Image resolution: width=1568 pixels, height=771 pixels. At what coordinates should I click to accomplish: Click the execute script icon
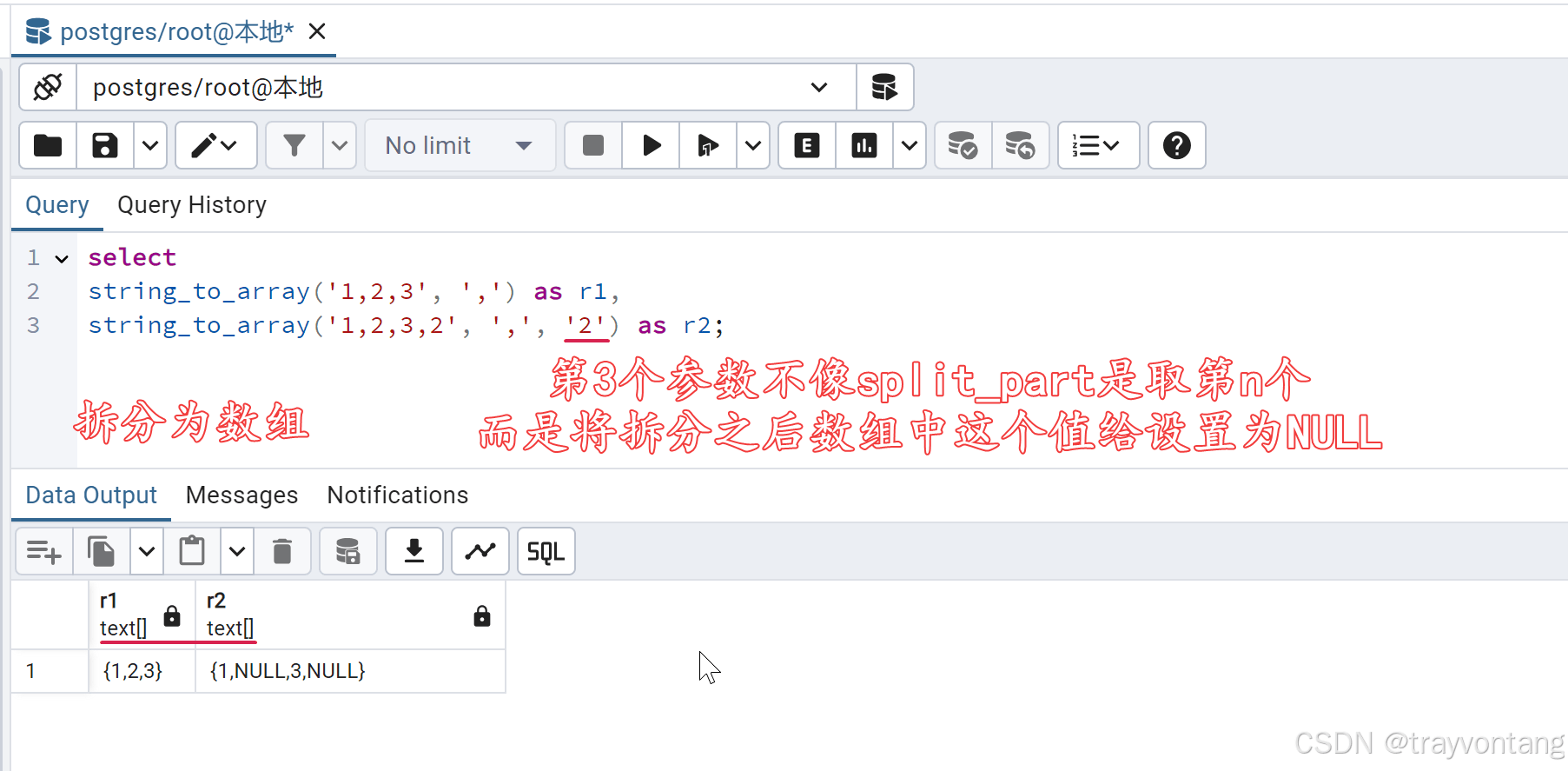coord(708,145)
